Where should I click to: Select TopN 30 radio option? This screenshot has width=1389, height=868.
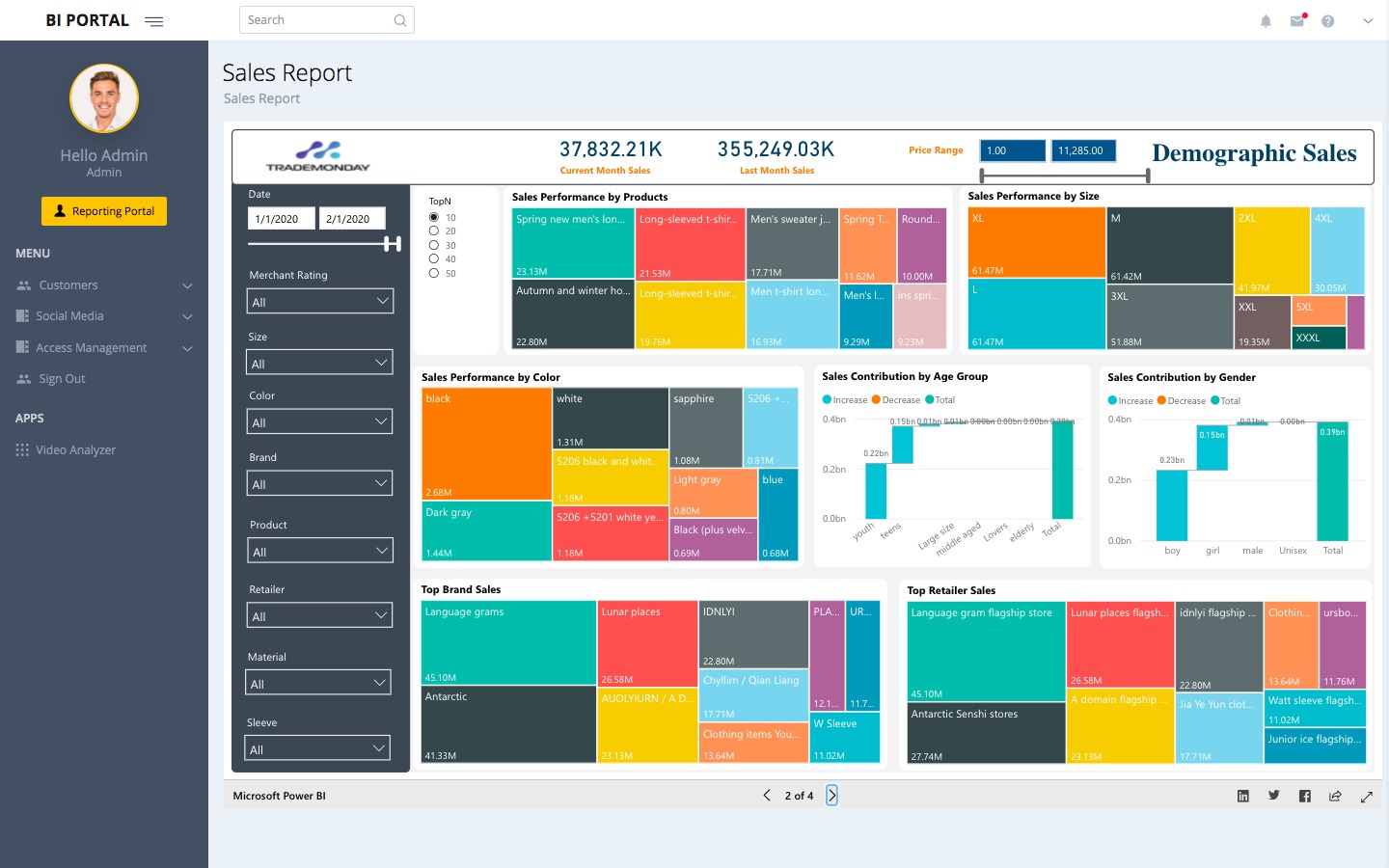pyautogui.click(x=434, y=245)
